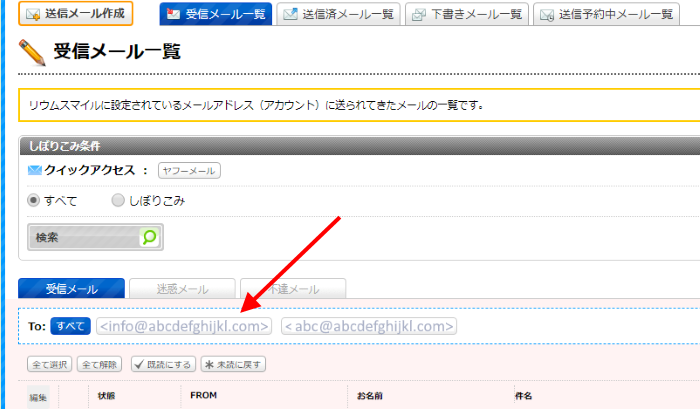
Task: Click the 既読にする mark-as-read button
Action: tap(163, 364)
